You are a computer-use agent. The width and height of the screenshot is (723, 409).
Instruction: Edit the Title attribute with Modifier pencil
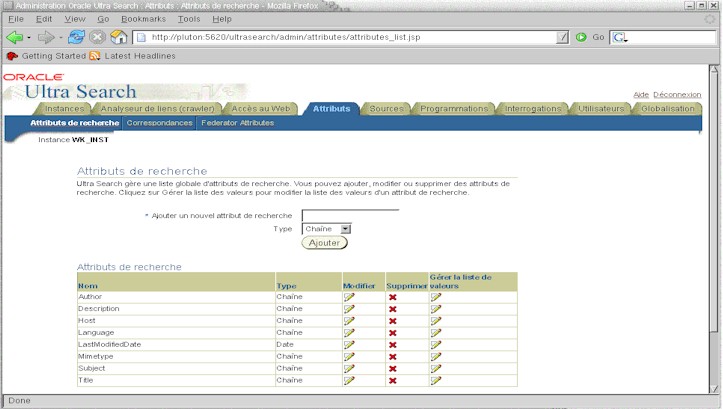pos(349,381)
